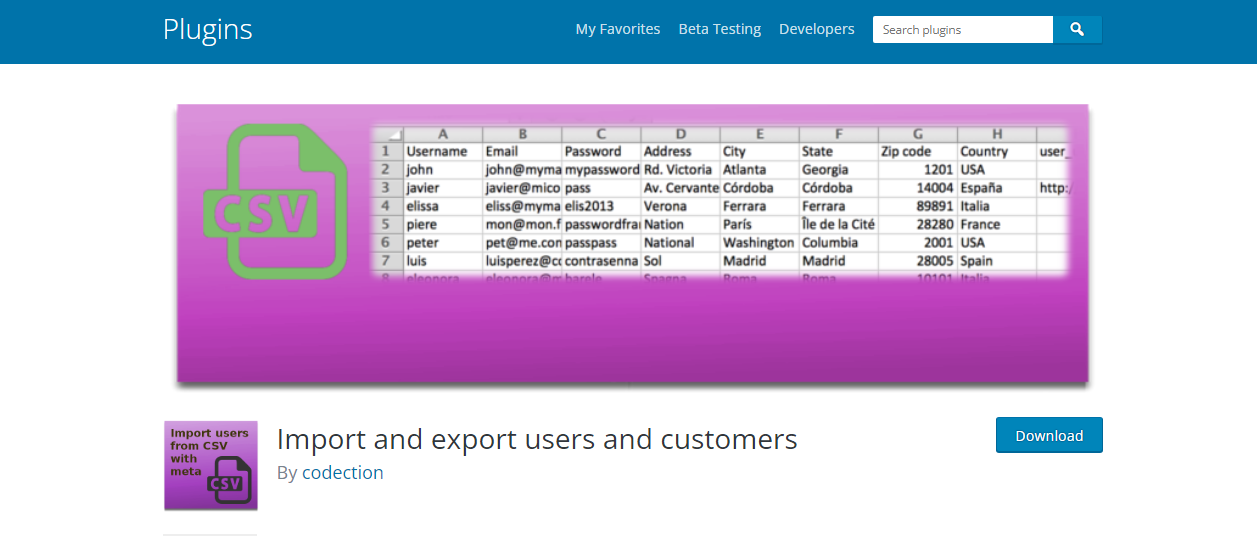Focus the Search plugins input field
This screenshot has height=536, width=1257.
point(962,30)
